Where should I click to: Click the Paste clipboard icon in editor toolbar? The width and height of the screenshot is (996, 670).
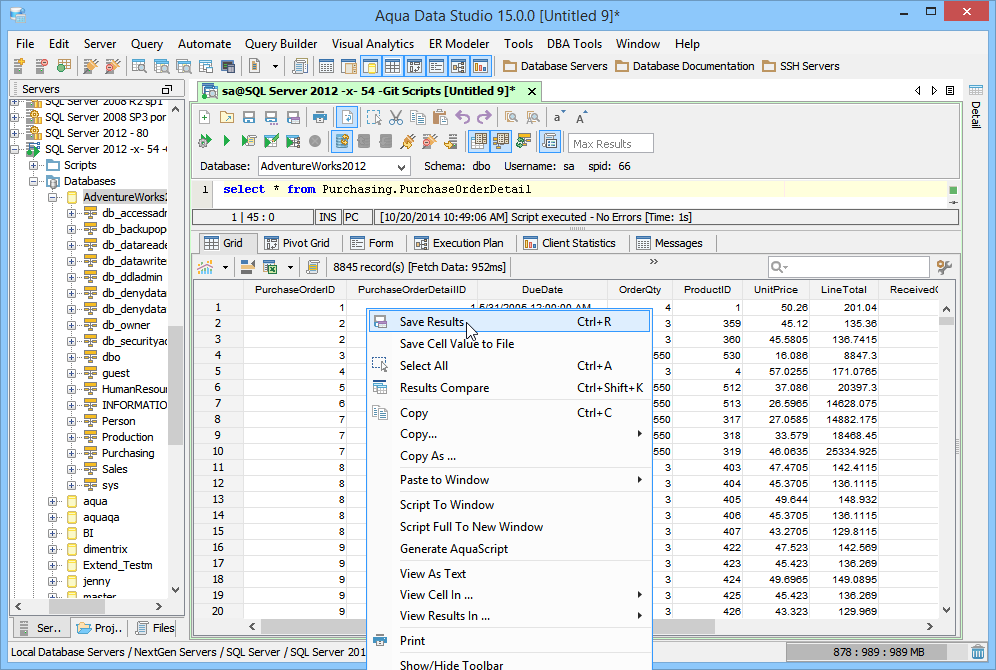(x=440, y=117)
